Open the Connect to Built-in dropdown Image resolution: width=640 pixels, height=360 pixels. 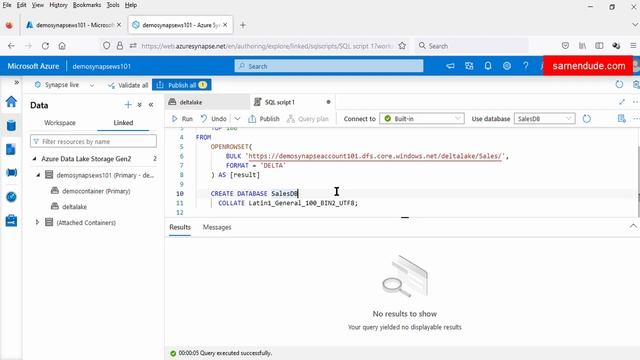pos(422,119)
